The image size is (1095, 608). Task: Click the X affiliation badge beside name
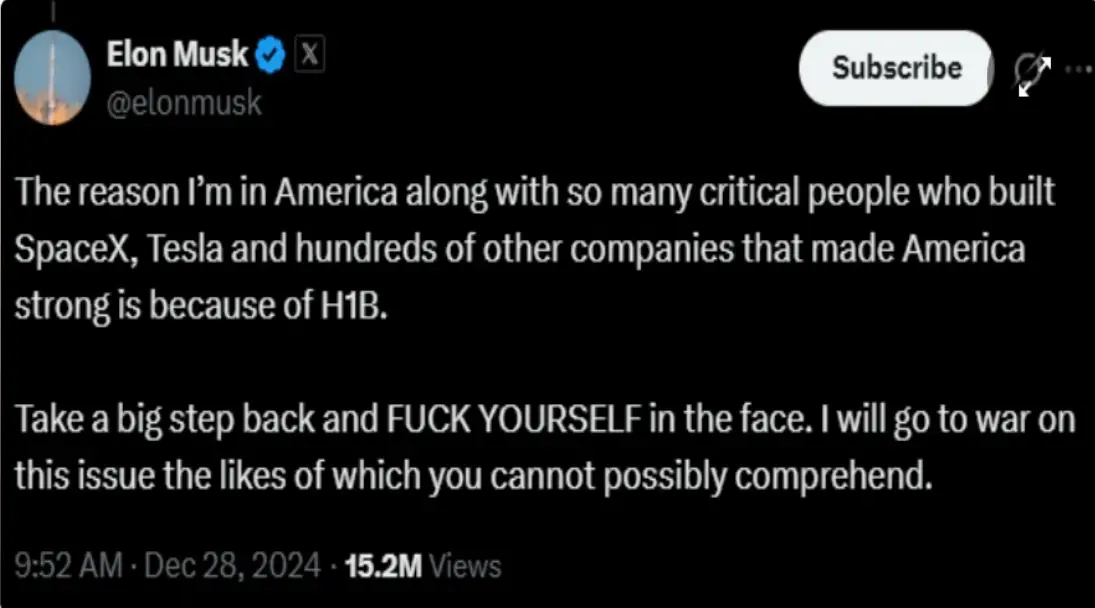tap(311, 56)
